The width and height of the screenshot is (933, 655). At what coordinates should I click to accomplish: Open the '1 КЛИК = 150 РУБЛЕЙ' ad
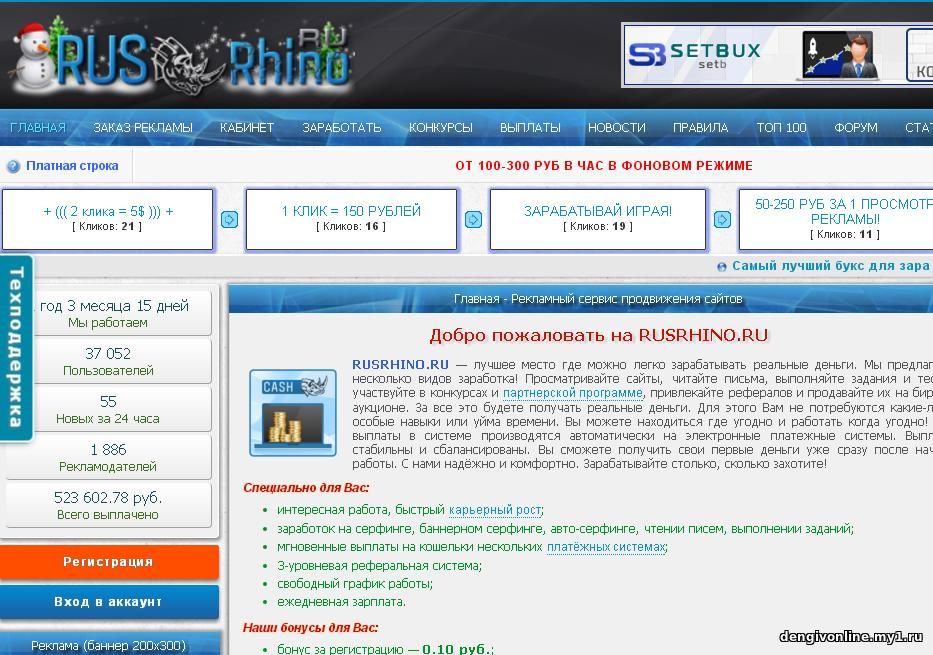[351, 211]
